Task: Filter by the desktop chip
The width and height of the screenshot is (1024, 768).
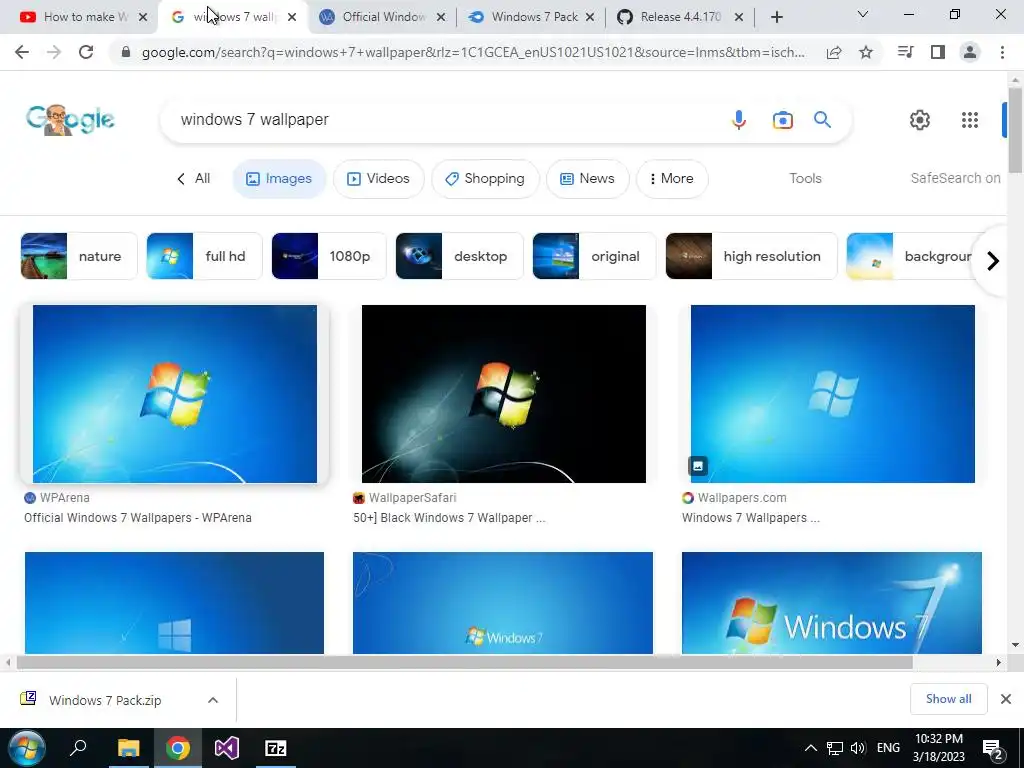Action: (459, 256)
